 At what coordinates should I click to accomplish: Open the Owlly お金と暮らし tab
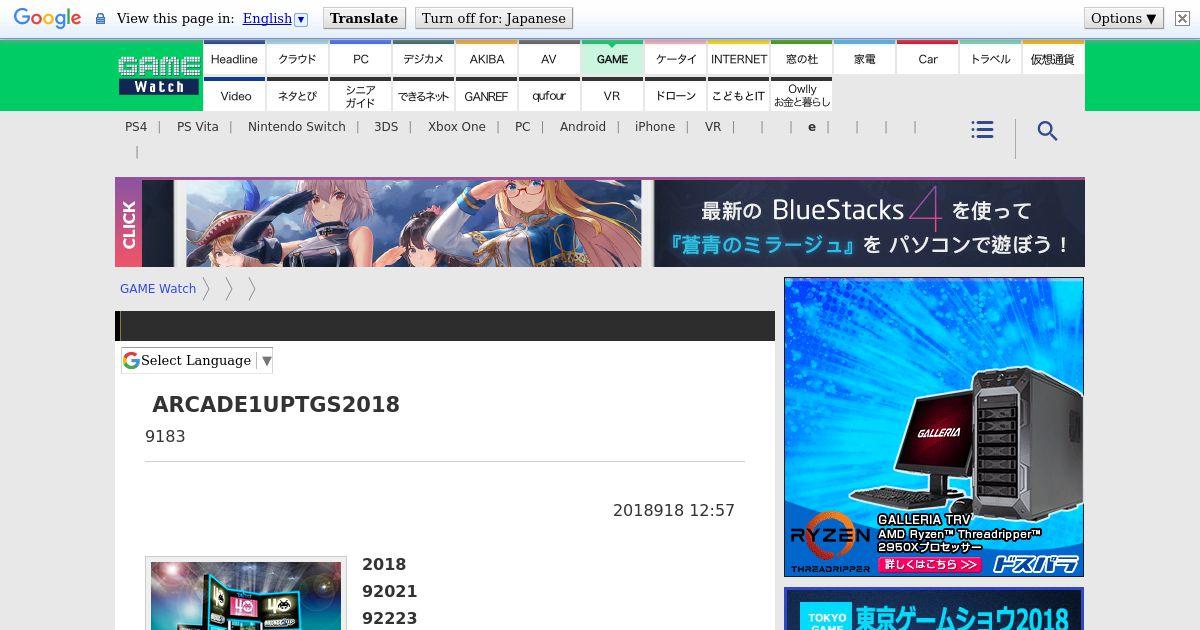tap(801, 95)
